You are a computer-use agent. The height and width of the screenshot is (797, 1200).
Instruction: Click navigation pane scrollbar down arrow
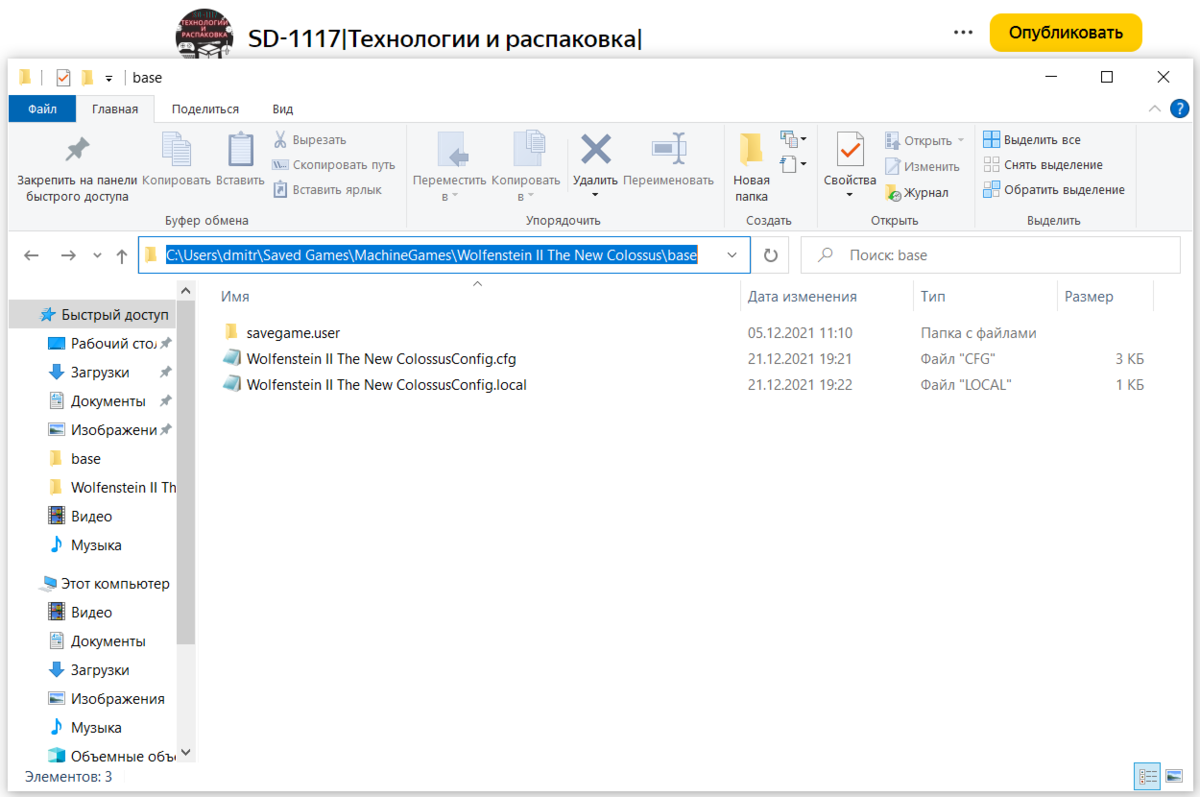point(186,752)
